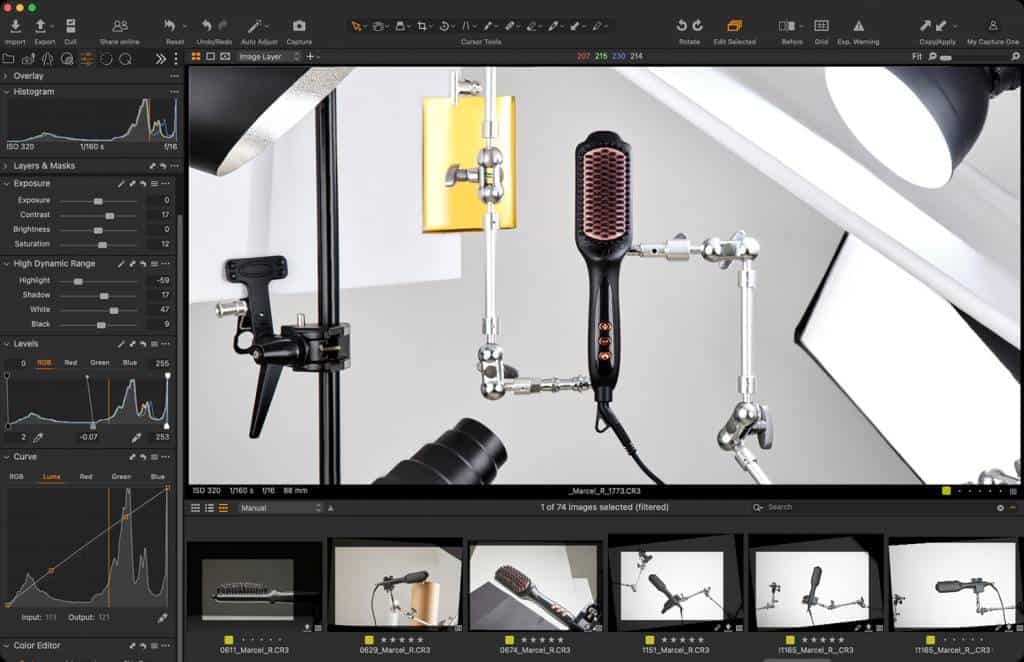Open the Cull tool
The height and width of the screenshot is (662, 1024).
point(71,26)
